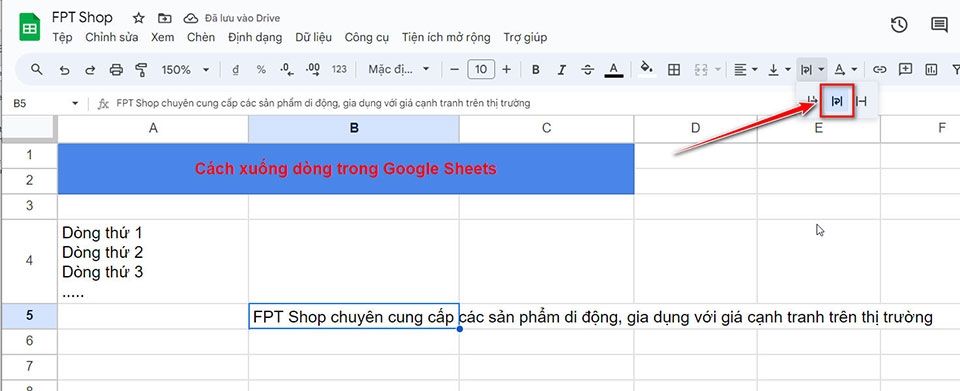Open the 123 number format menu

pos(339,70)
